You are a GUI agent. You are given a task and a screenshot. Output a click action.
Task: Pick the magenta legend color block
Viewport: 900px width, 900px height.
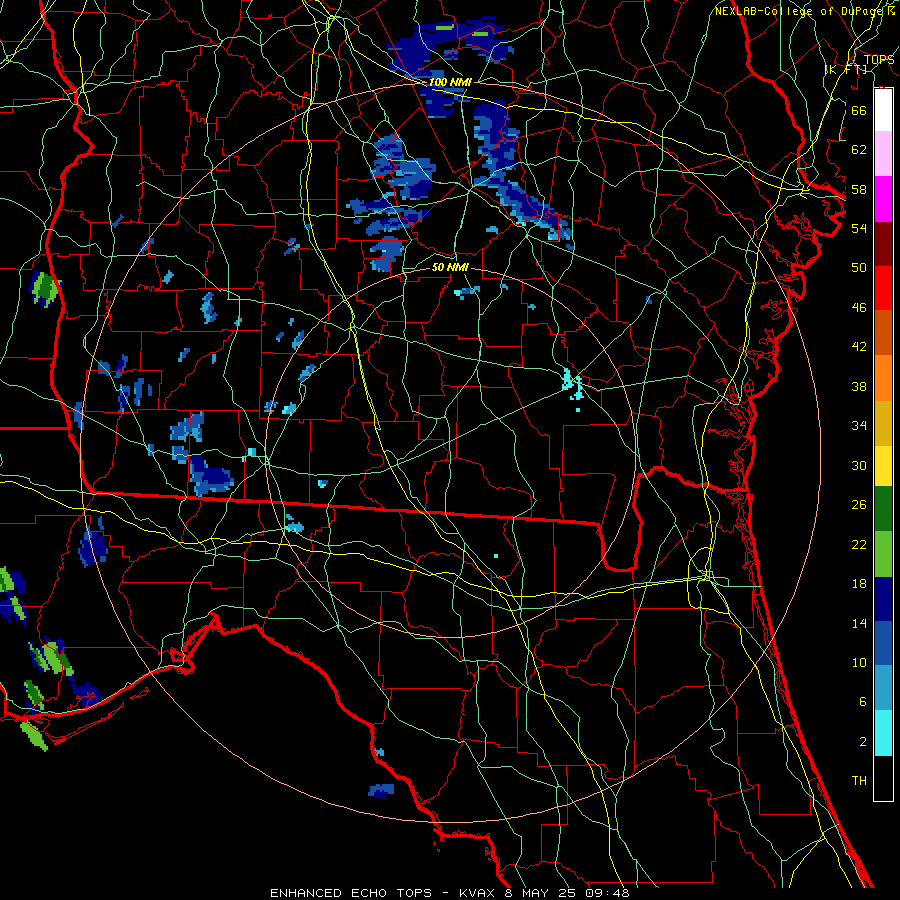pyautogui.click(x=883, y=199)
